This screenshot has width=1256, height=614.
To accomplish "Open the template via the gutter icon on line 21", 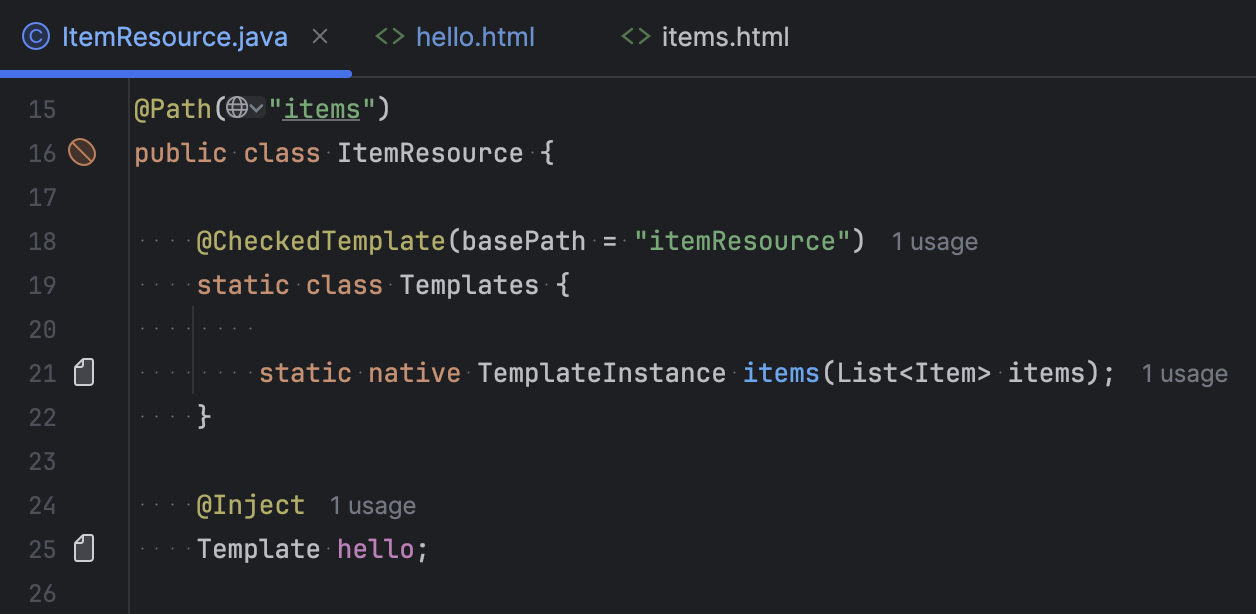I will (x=84, y=372).
